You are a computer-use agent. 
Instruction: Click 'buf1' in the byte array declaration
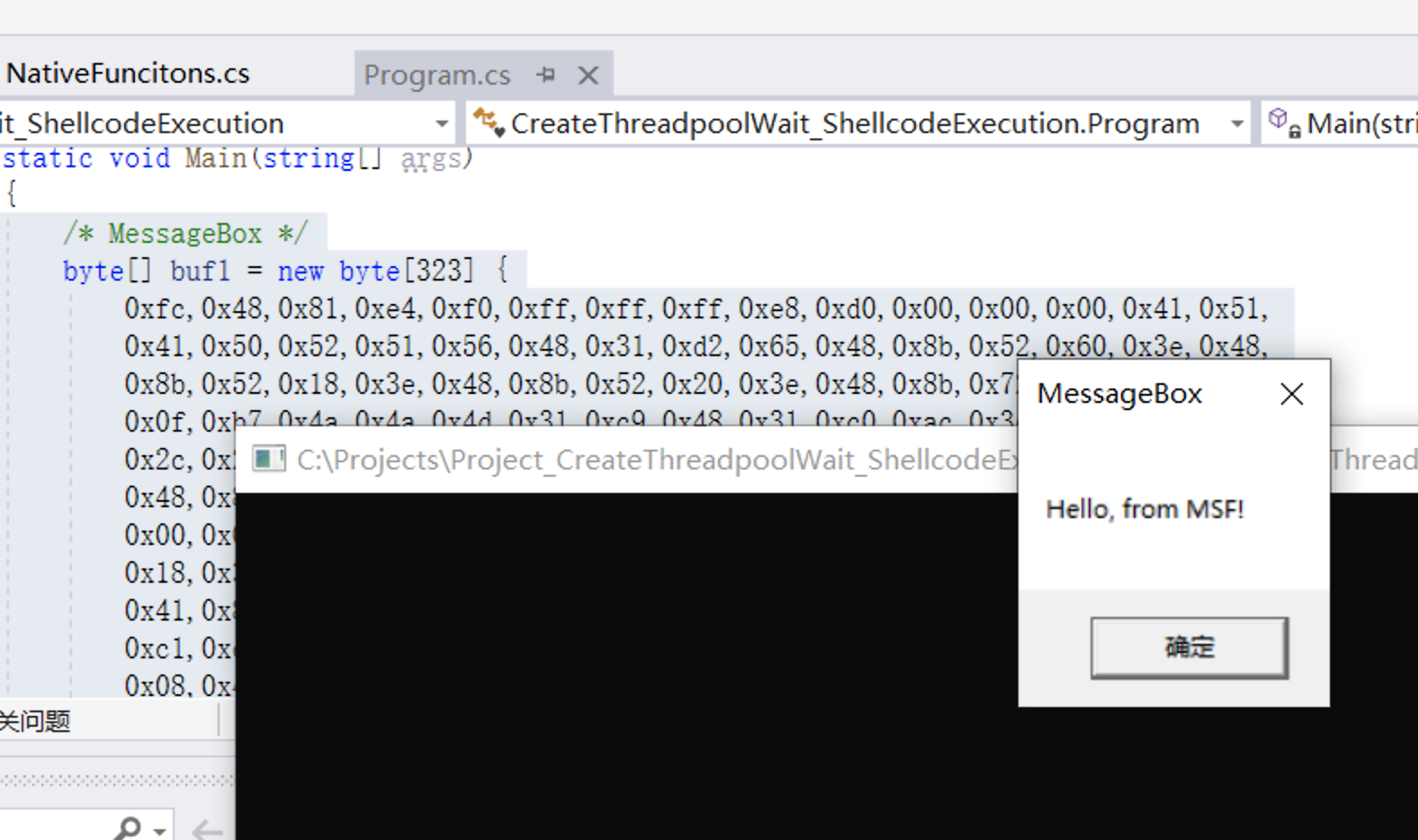(200, 271)
